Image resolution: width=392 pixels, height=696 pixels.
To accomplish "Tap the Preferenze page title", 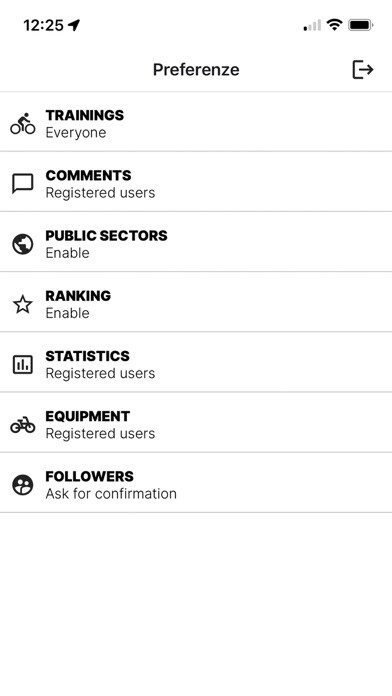I will click(x=196, y=70).
